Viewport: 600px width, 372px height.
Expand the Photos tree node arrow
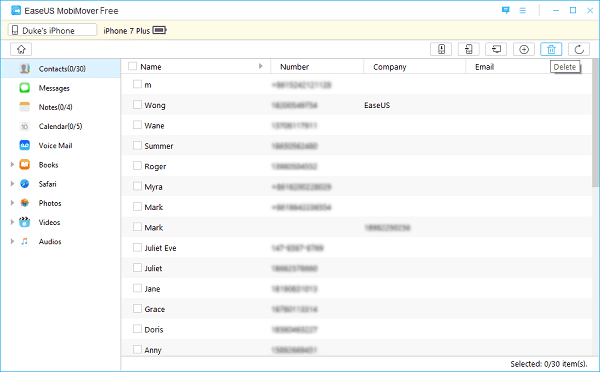click(12, 203)
